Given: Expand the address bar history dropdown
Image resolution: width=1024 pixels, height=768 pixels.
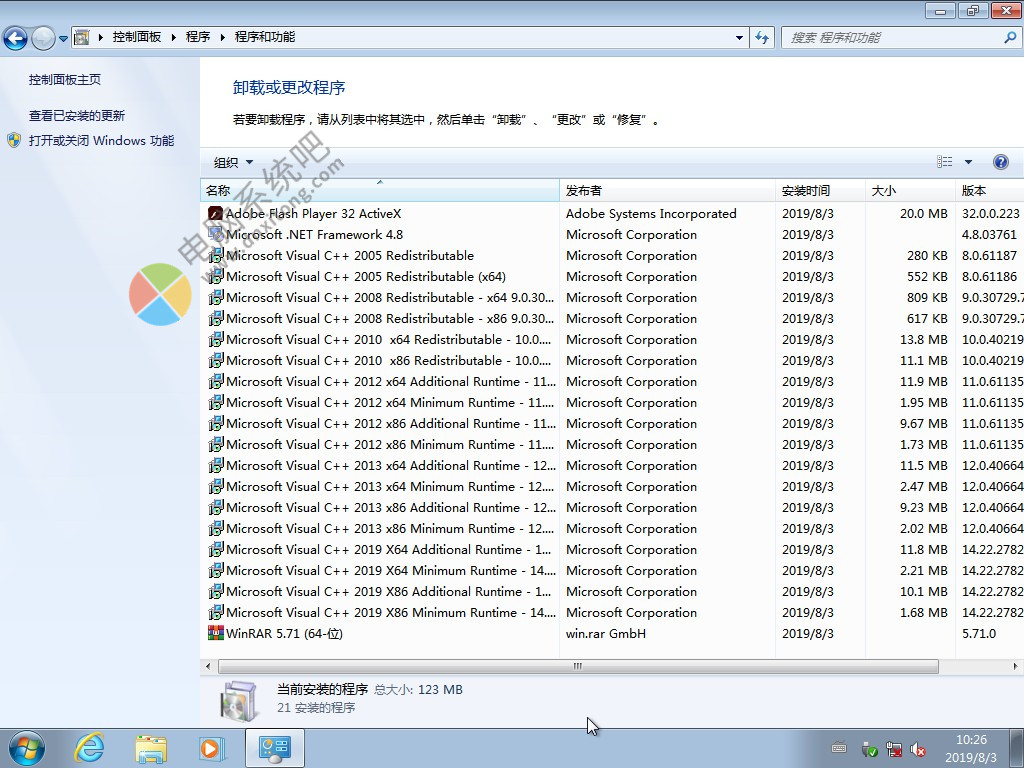Looking at the screenshot, I should [740, 37].
